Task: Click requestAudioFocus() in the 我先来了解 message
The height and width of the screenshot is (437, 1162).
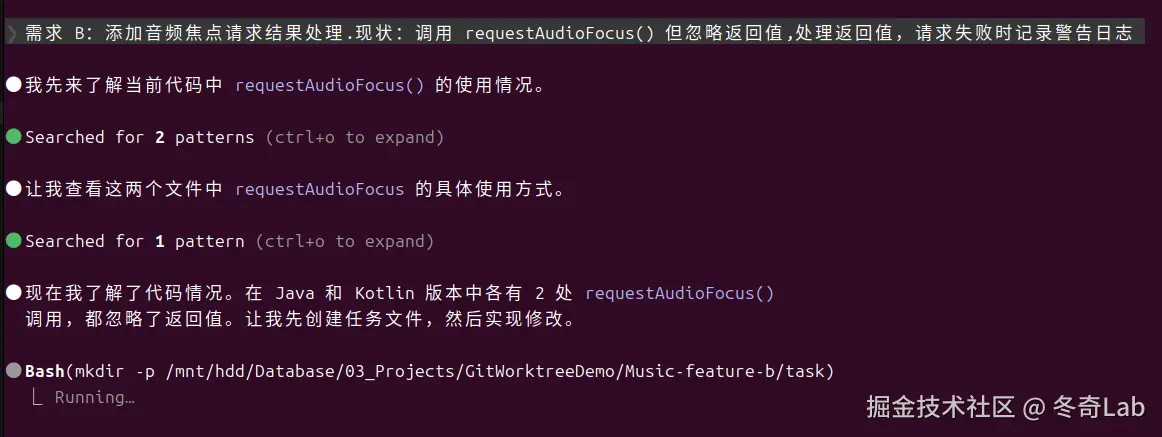Action: click(330, 85)
